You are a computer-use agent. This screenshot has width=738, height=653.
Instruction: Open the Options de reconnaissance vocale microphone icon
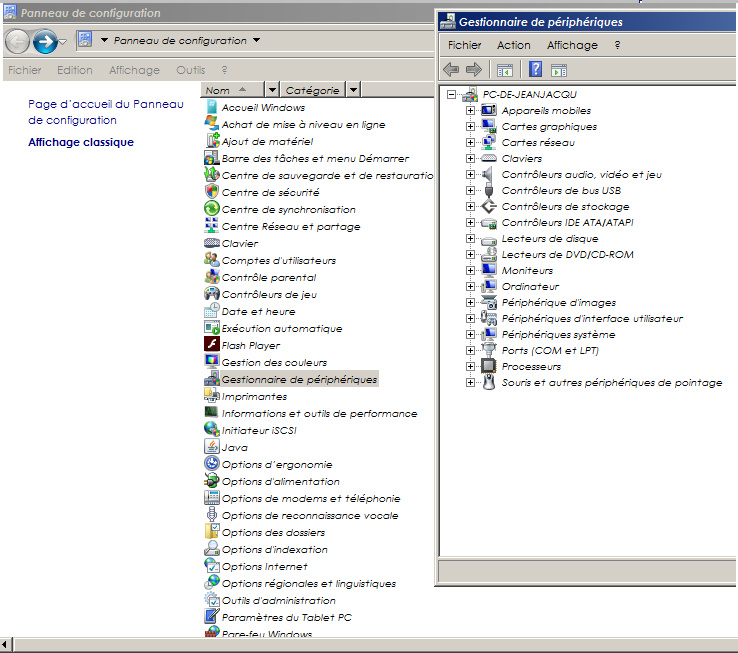click(x=212, y=515)
